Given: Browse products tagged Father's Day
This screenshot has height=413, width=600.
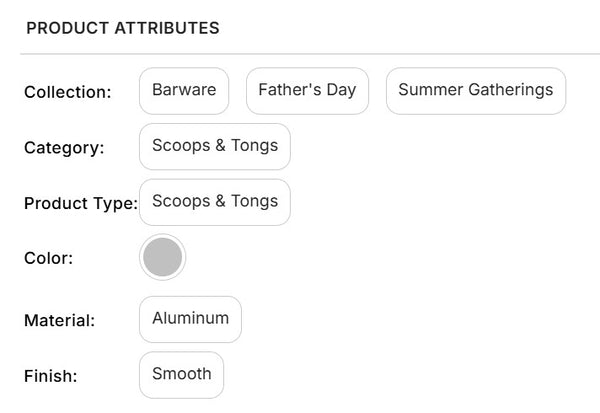Looking at the screenshot, I should pyautogui.click(x=307, y=91).
